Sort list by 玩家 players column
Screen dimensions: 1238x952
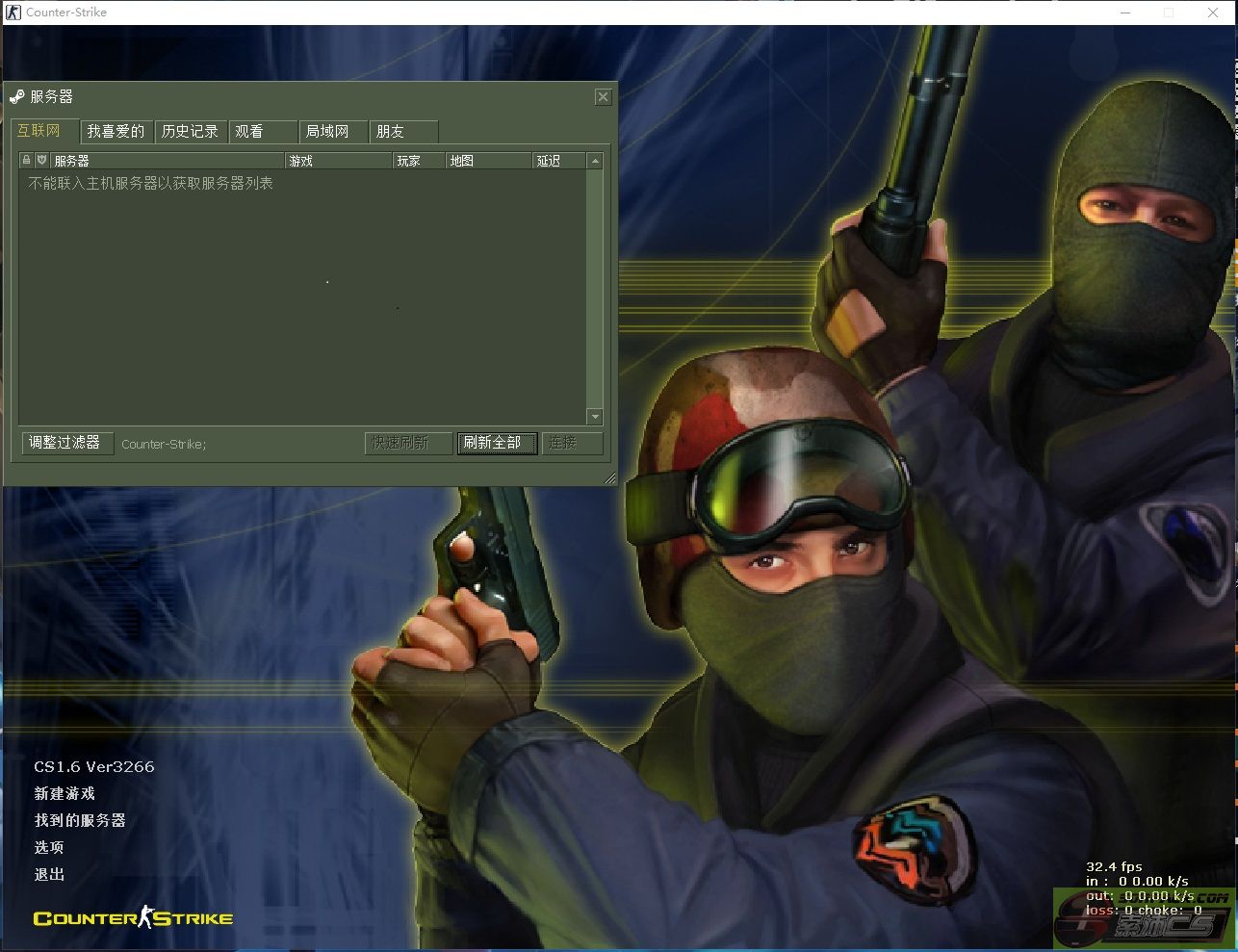click(x=420, y=161)
